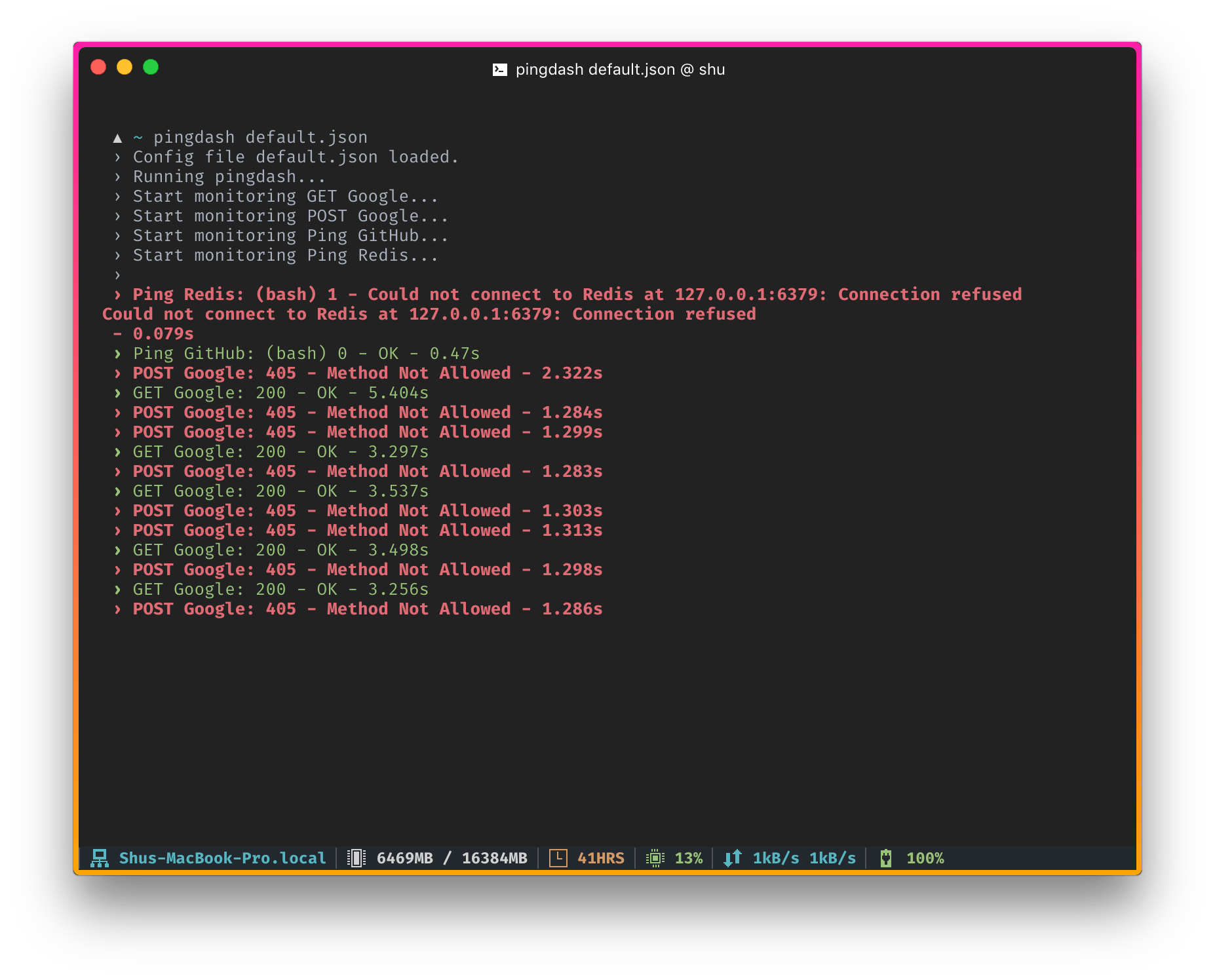Screen dimensions: 1215x980
Task: Click the network up/down arrows icon
Action: (x=733, y=858)
